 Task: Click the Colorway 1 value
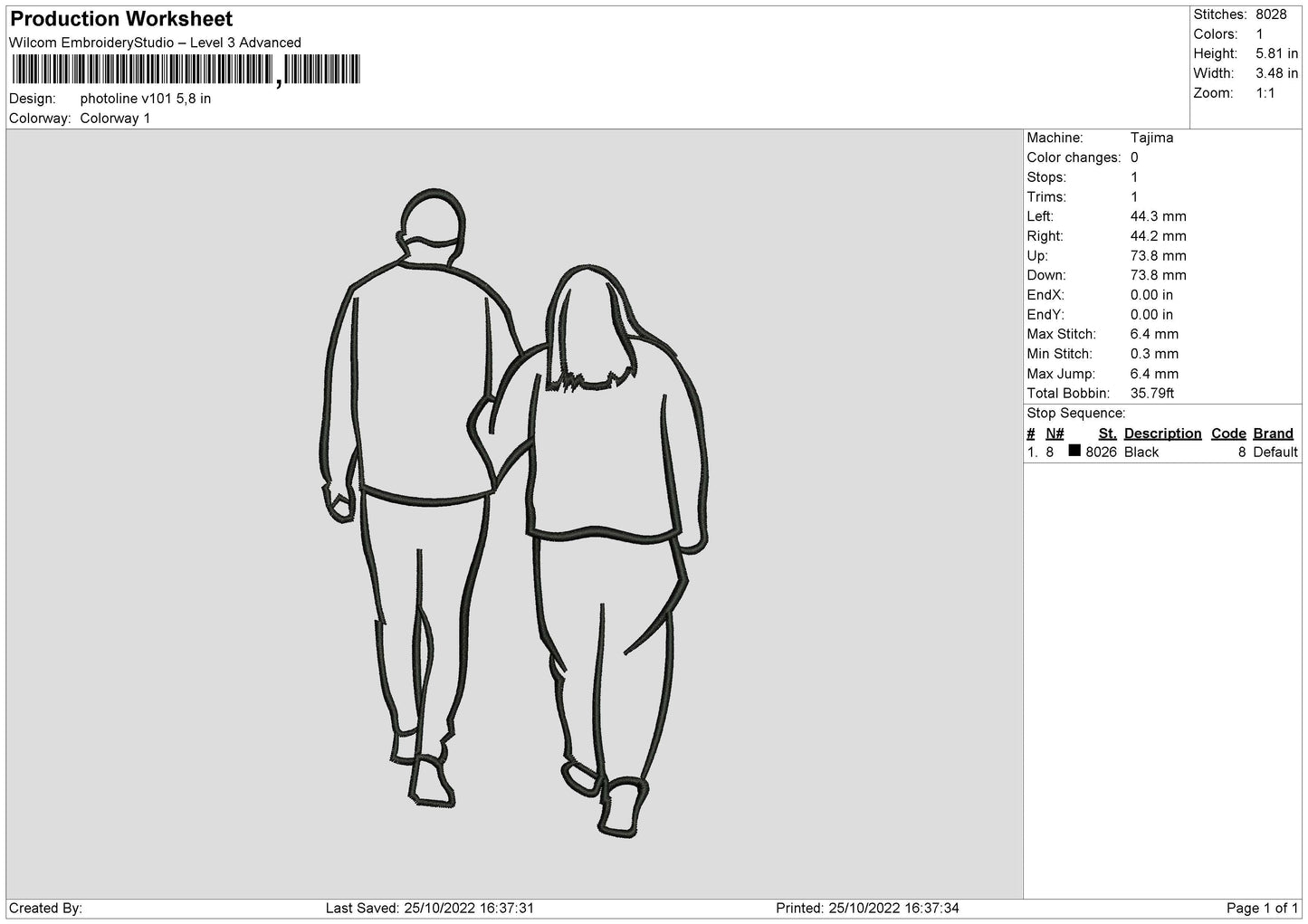click(x=116, y=119)
